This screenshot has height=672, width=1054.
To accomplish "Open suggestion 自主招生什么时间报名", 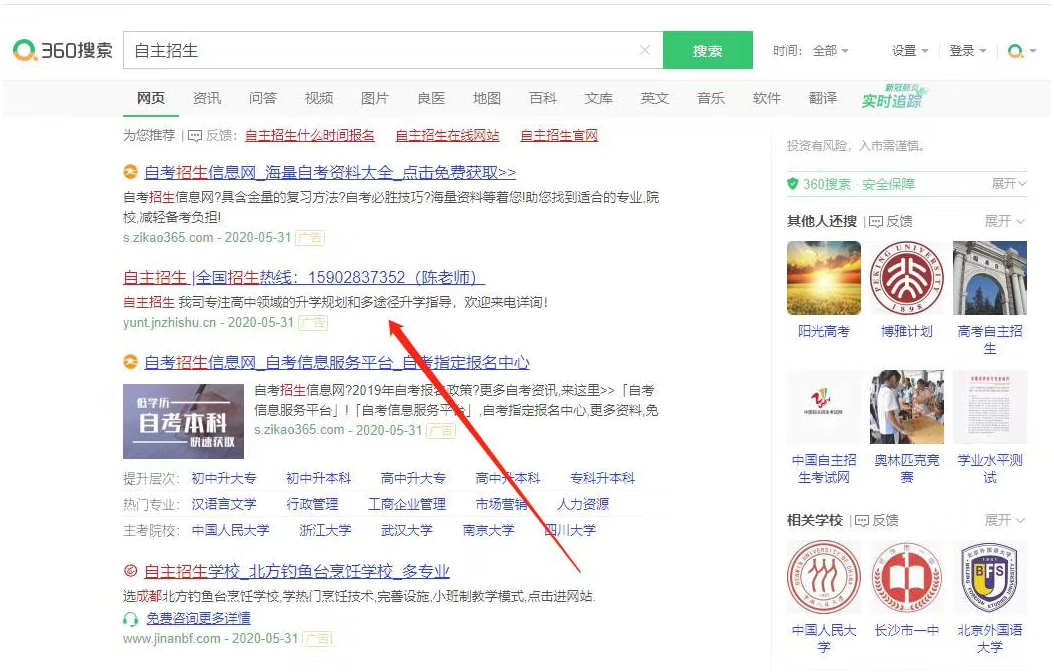I will tap(310, 135).
